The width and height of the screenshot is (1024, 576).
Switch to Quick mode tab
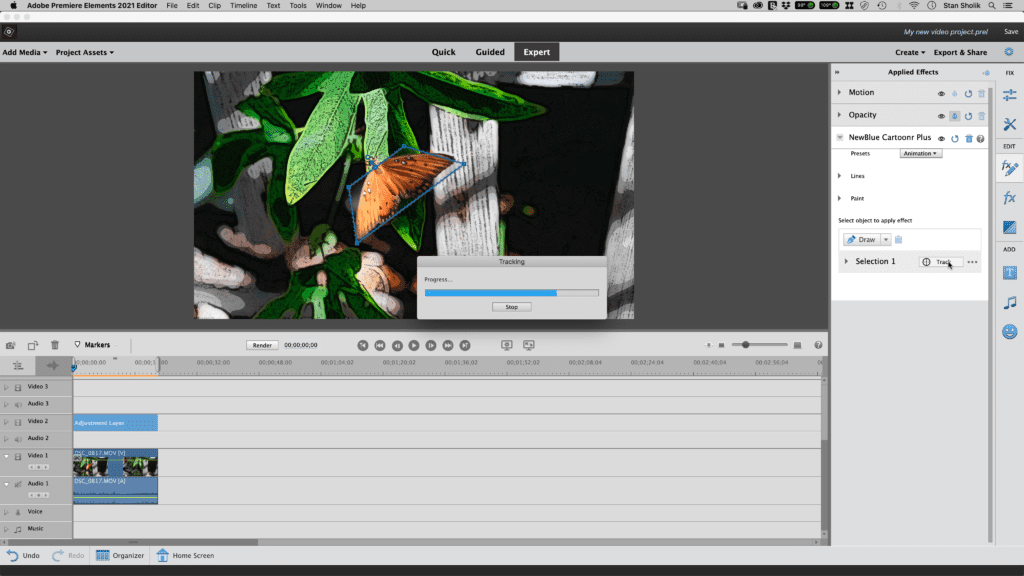[443, 52]
